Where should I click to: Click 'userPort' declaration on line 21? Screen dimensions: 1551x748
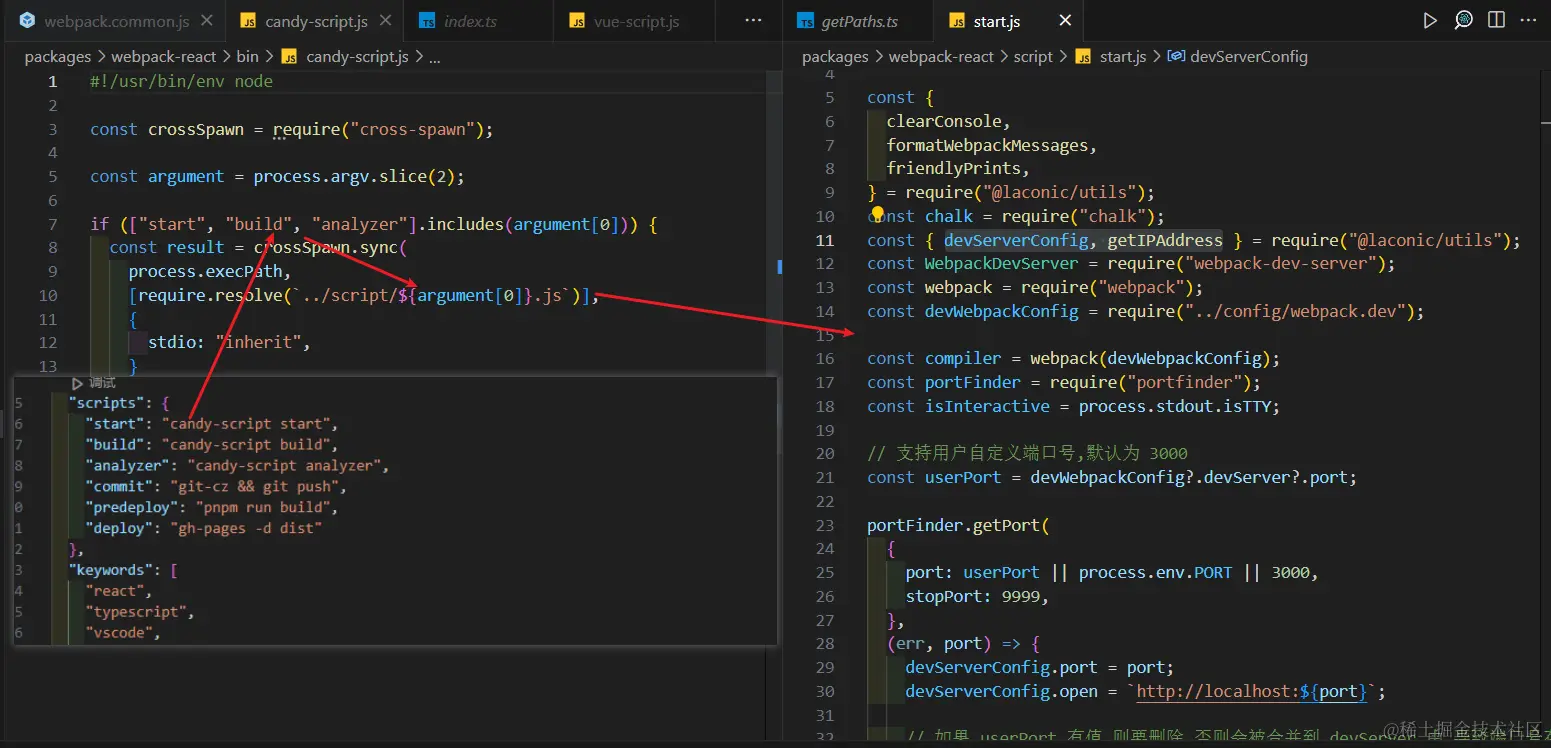pos(962,477)
